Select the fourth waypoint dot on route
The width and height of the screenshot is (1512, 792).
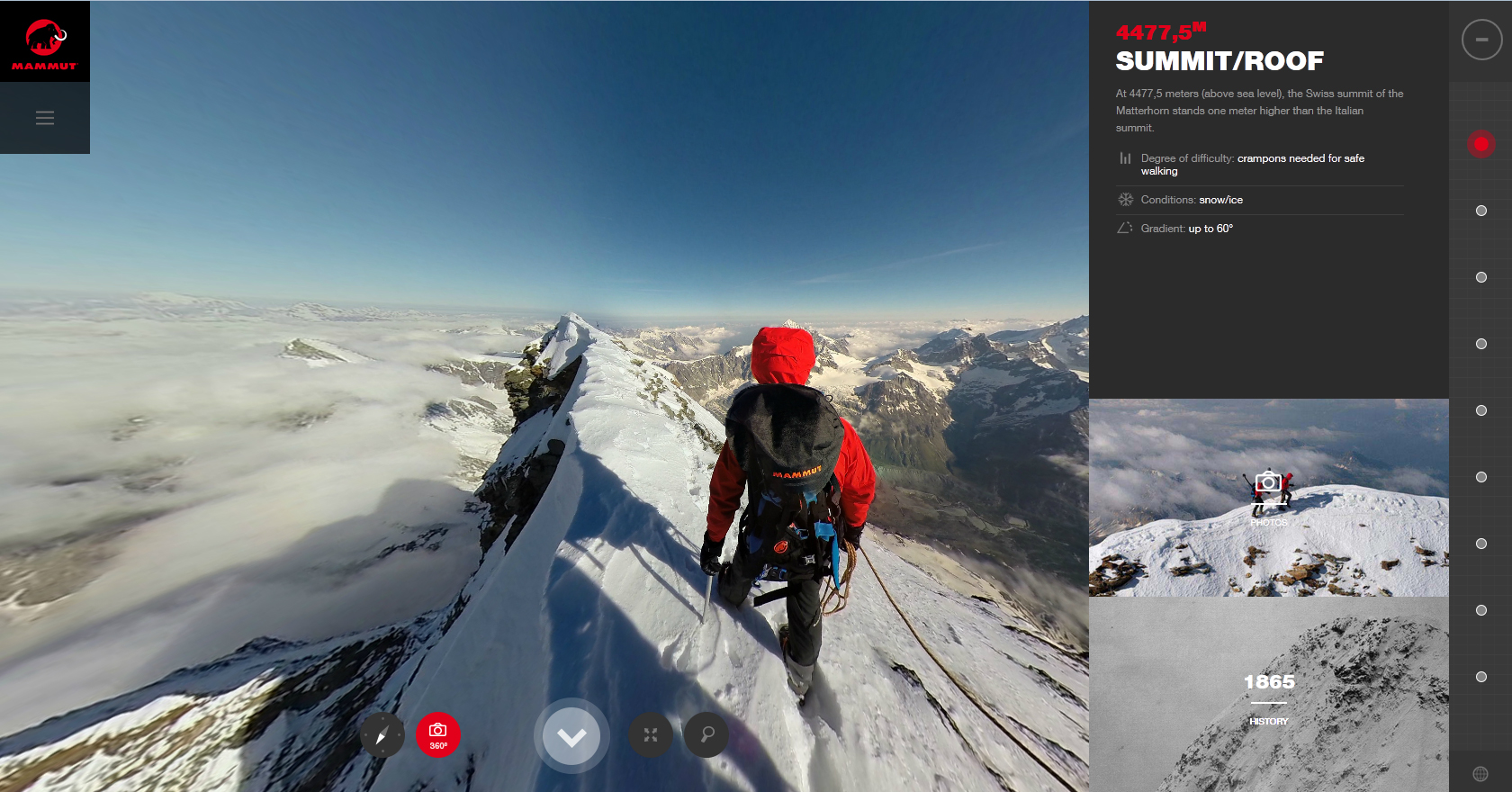tap(1481, 344)
